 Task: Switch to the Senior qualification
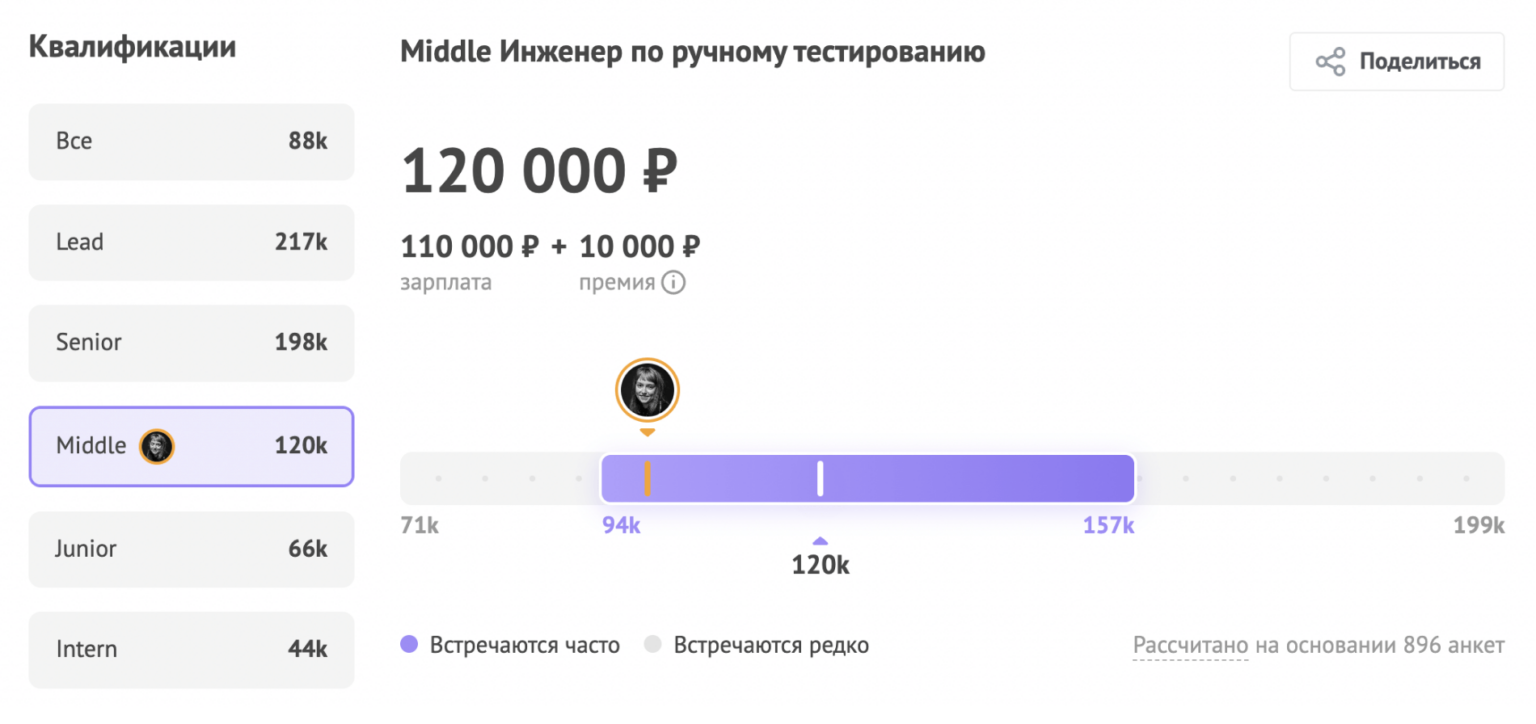coord(191,342)
